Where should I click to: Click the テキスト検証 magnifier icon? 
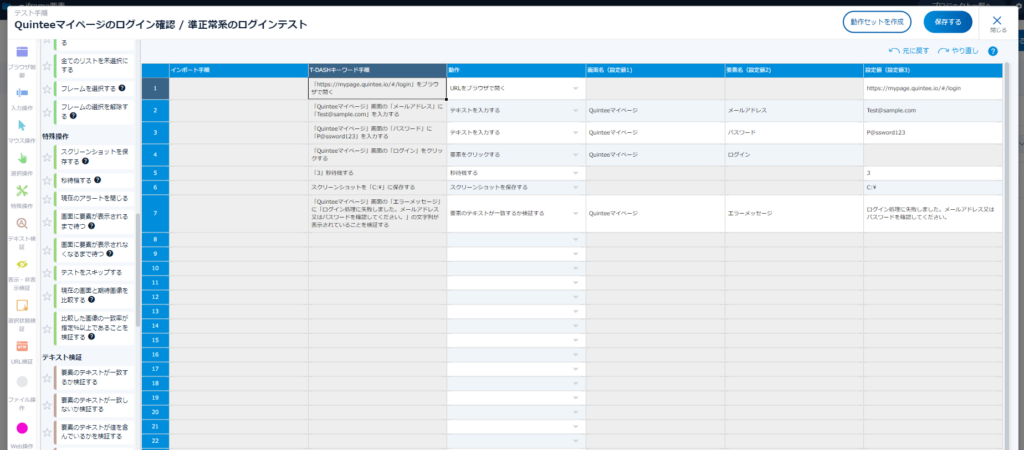tap(21, 224)
